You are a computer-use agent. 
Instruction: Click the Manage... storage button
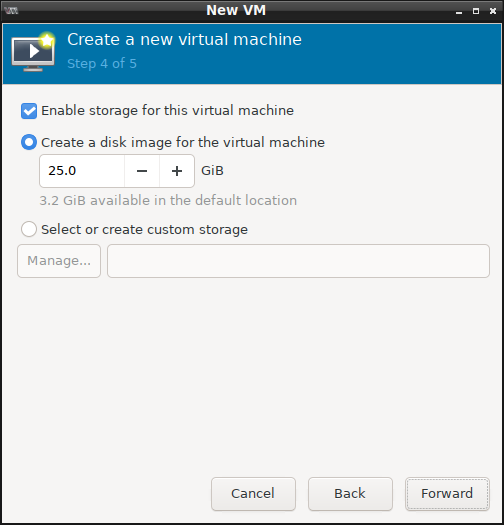click(x=59, y=261)
